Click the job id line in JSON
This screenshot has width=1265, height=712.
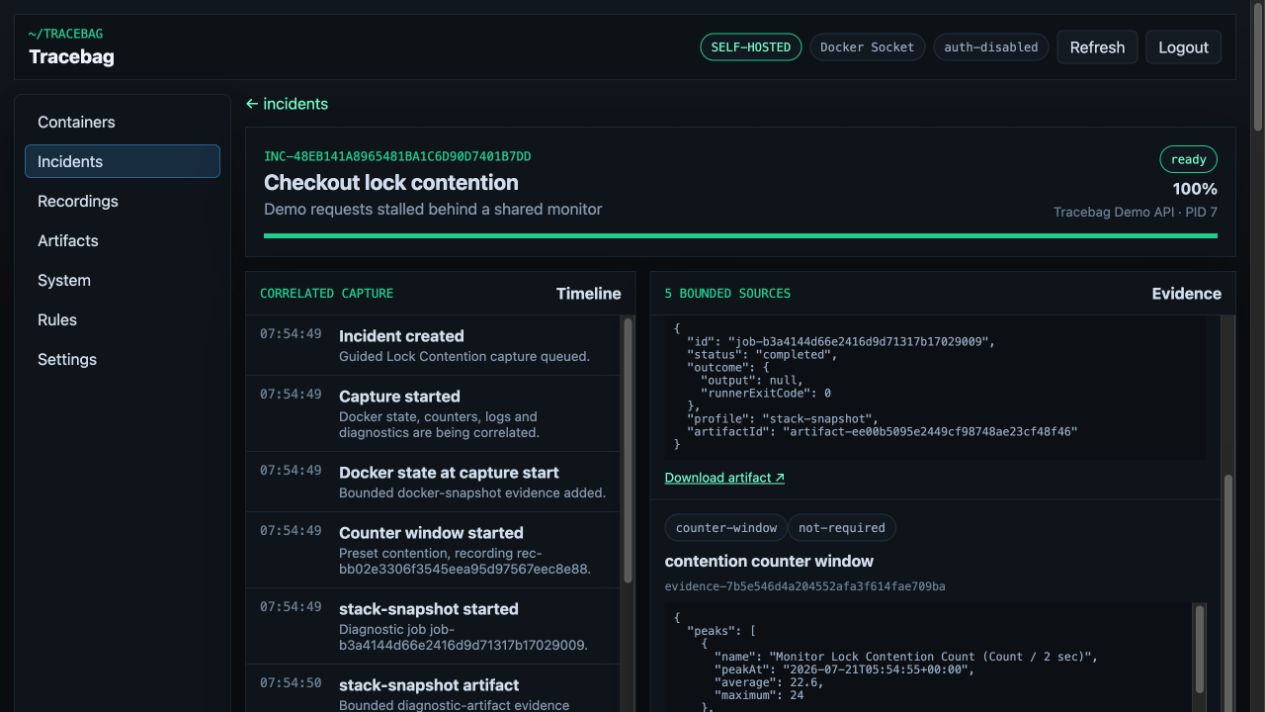tap(841, 341)
